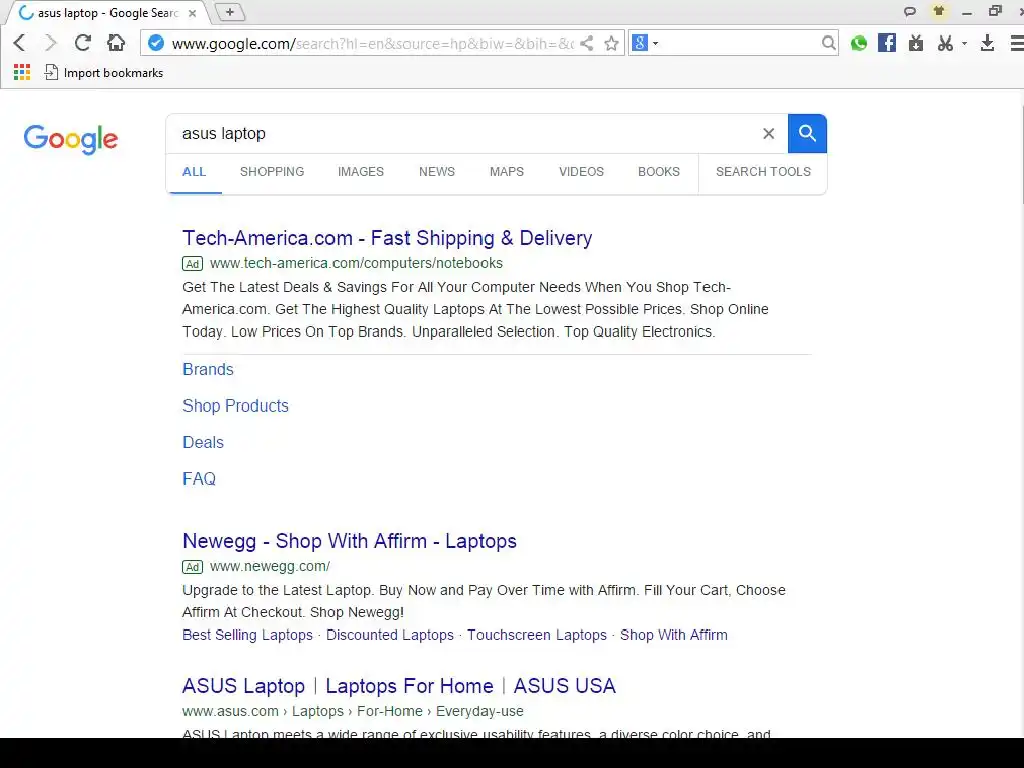Open the WhatsApp extension icon
Screen dimensions: 1024x768
[859, 43]
